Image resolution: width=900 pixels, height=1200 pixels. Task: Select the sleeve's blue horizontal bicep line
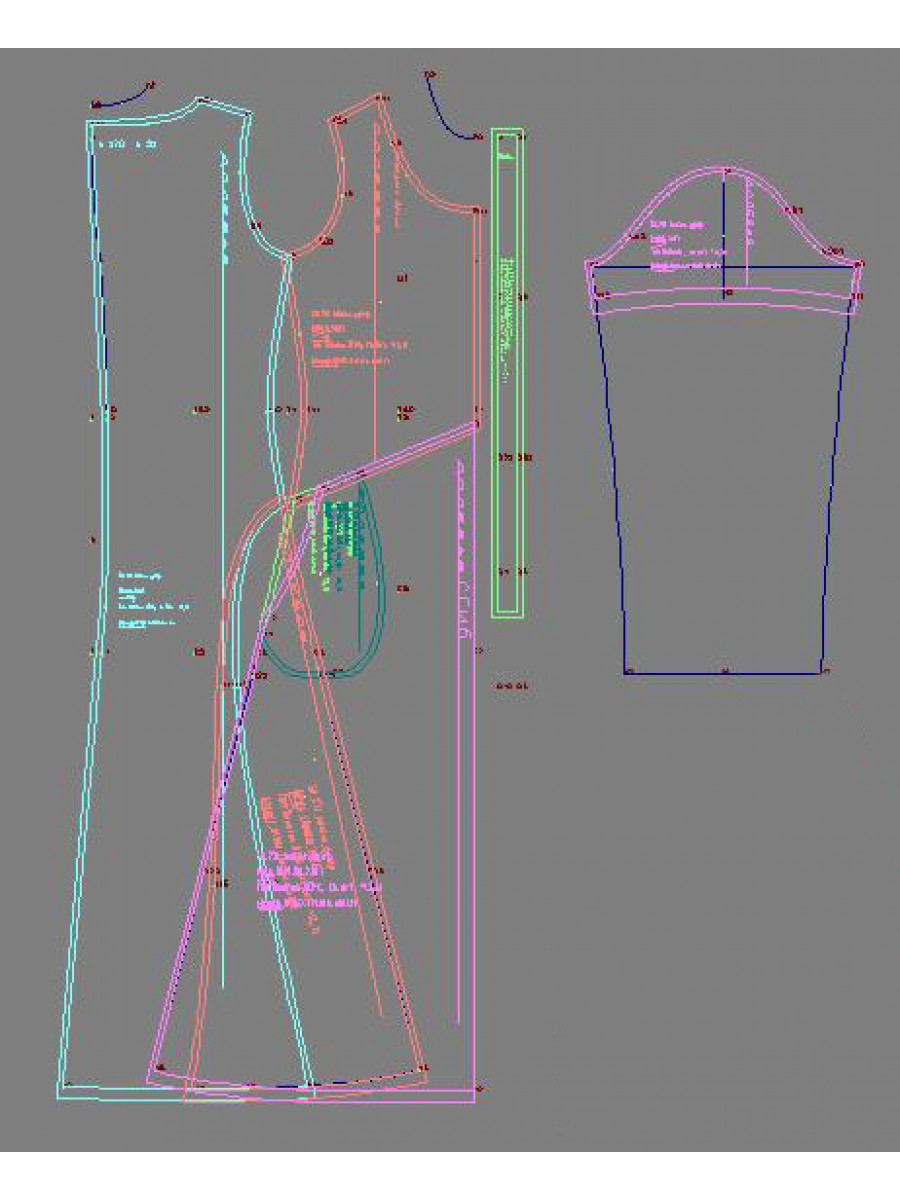pos(680,266)
